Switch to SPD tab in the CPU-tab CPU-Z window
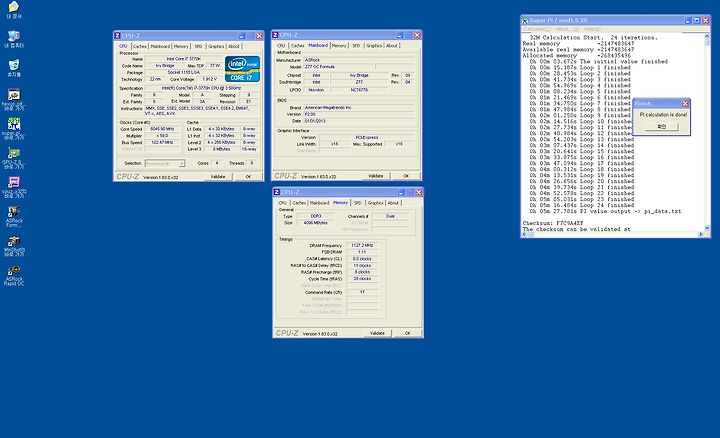Image resolution: width=720 pixels, height=438 pixels. click(198, 46)
